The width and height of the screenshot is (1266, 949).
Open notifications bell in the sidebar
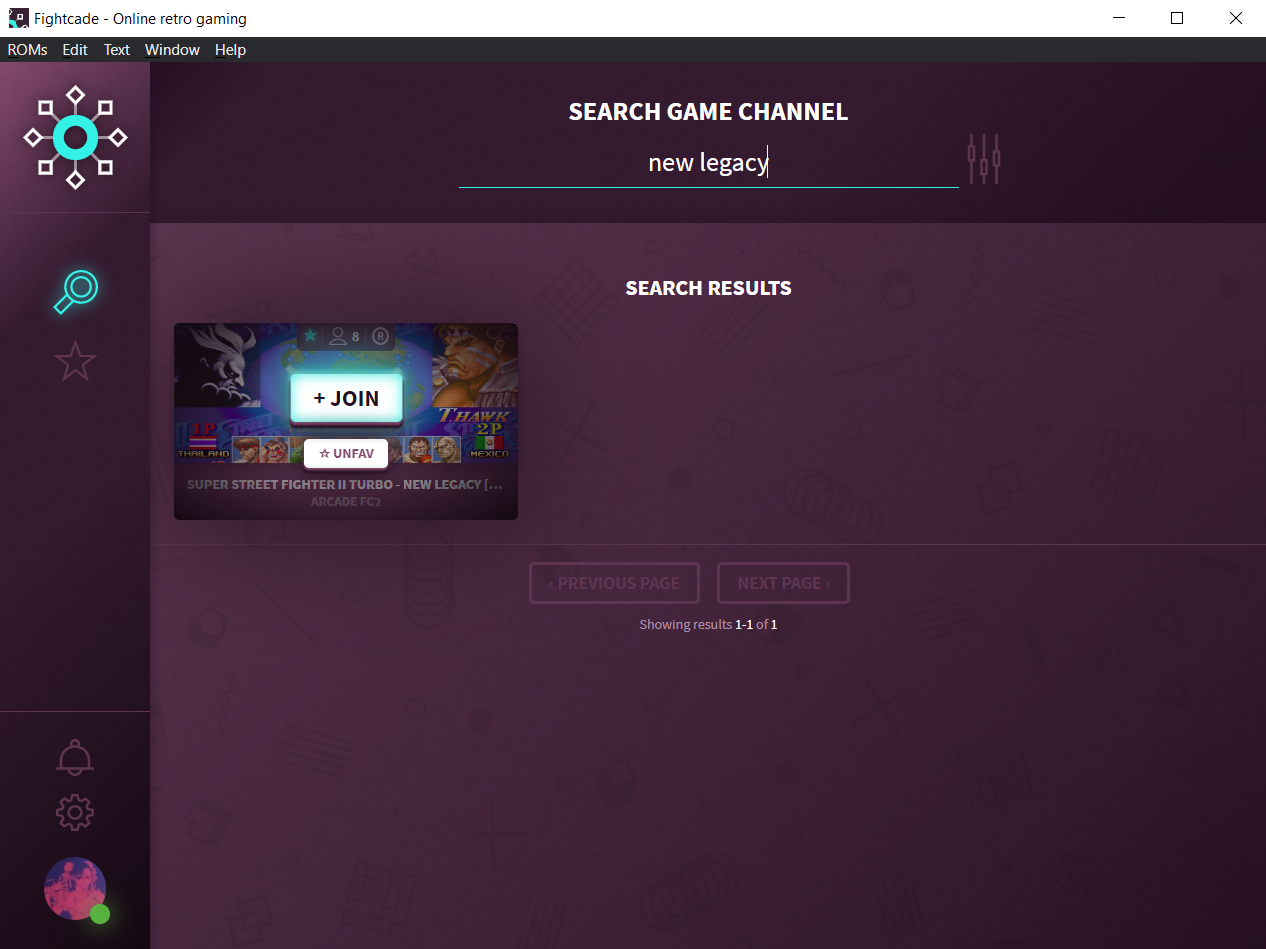pyautogui.click(x=75, y=757)
